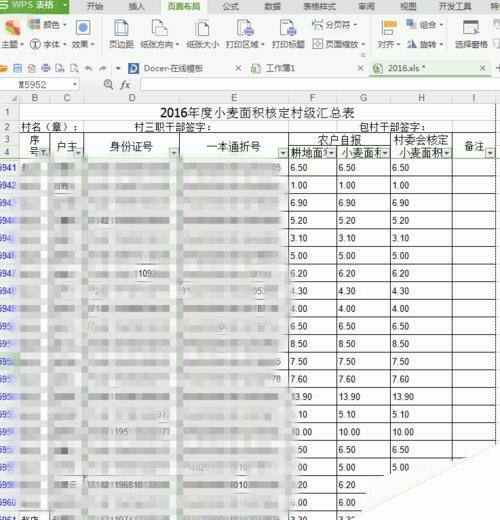Click the undo arrow icon
The height and width of the screenshot is (520, 500).
(88, 68)
